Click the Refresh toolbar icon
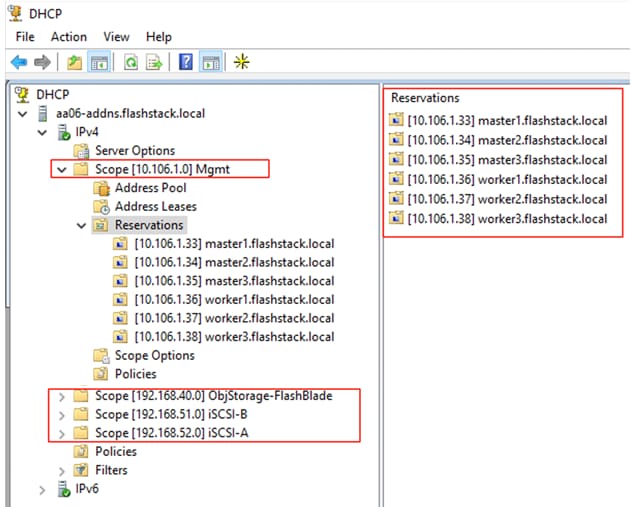The height and width of the screenshot is (507, 631). pos(131,62)
